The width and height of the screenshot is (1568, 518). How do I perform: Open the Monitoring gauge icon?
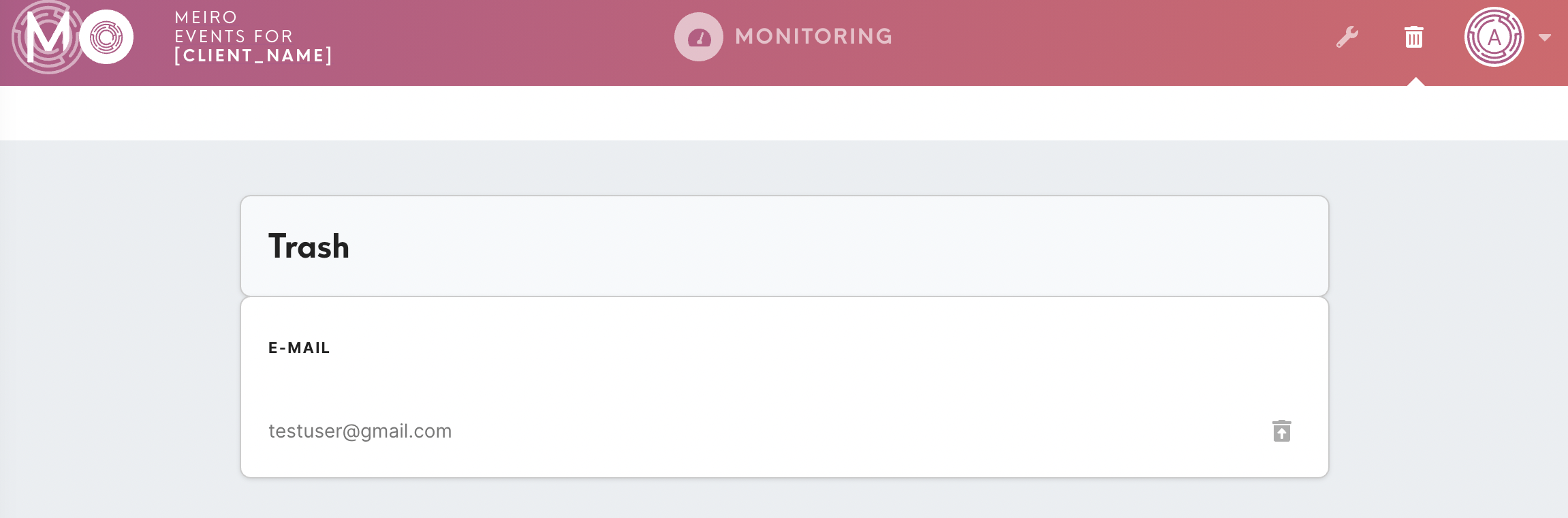(x=698, y=37)
